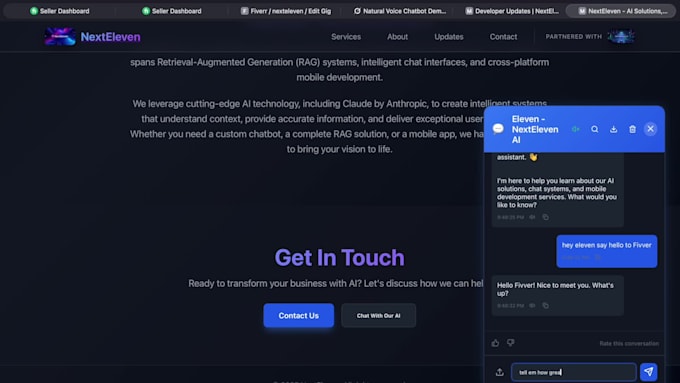Click the chat bubble icon in chat header
This screenshot has width=680, height=383.
tap(498, 129)
